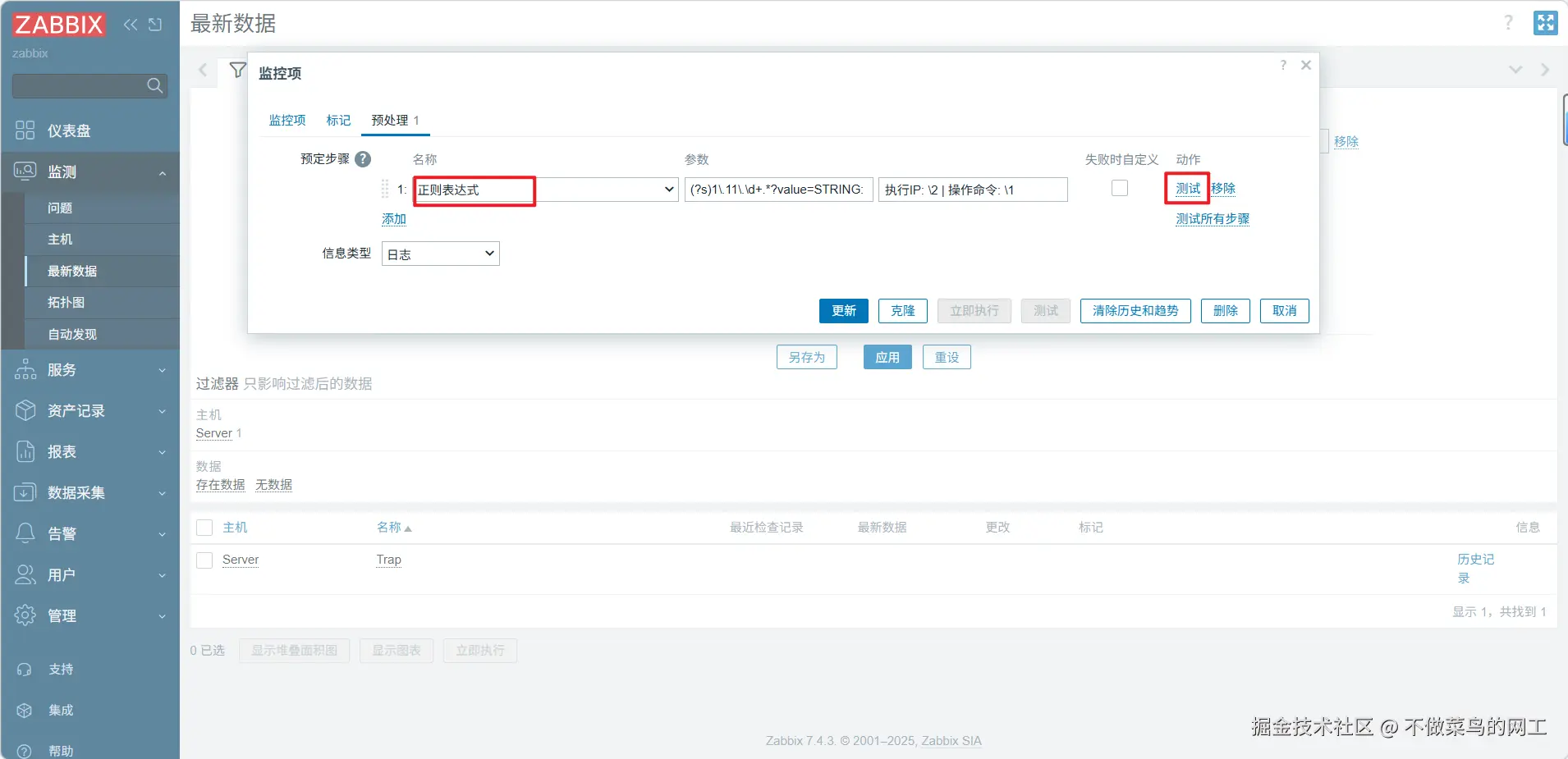Open the 仪表盘 dashboard icon
Viewport: 1568px width, 759px height.
(25, 130)
